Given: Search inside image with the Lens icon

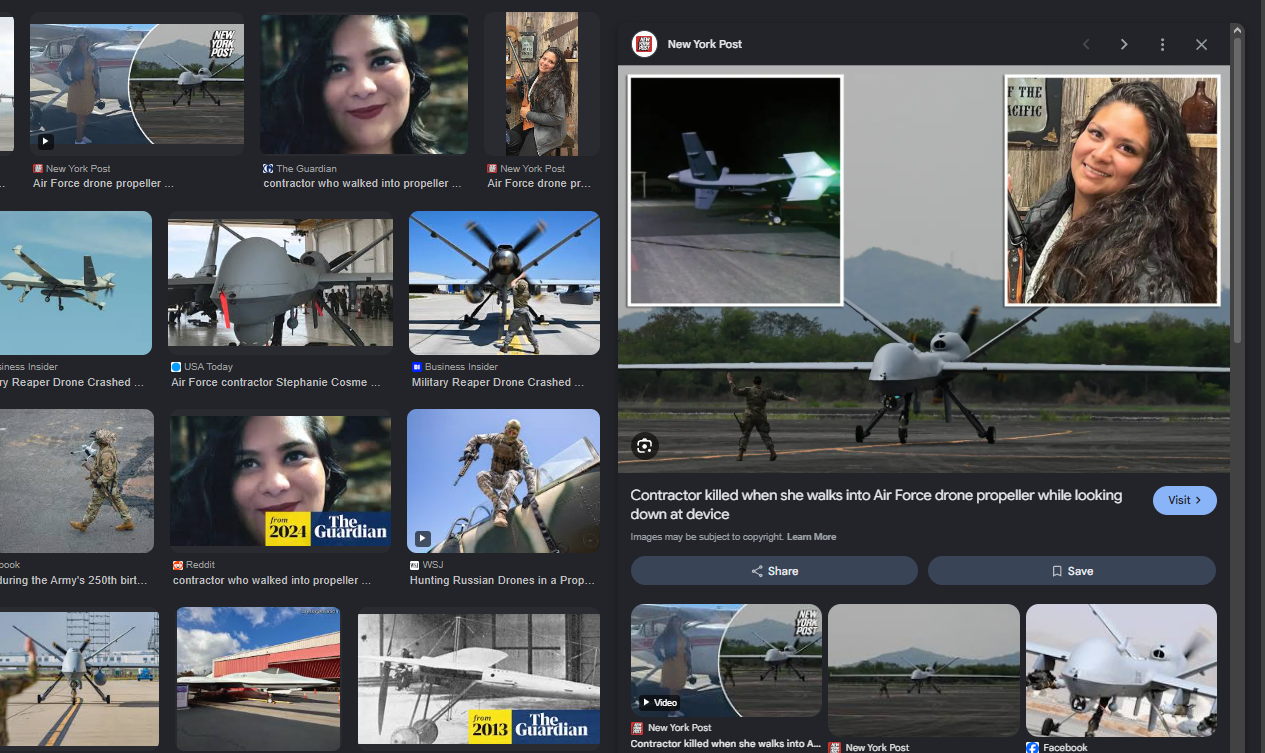Looking at the screenshot, I should click(x=644, y=446).
